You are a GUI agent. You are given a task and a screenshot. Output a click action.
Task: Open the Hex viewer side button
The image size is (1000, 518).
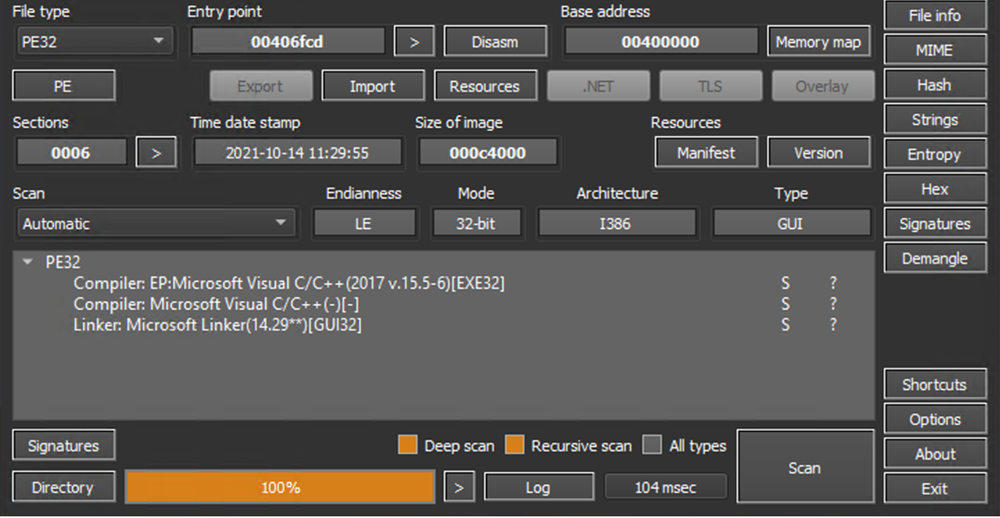point(935,189)
